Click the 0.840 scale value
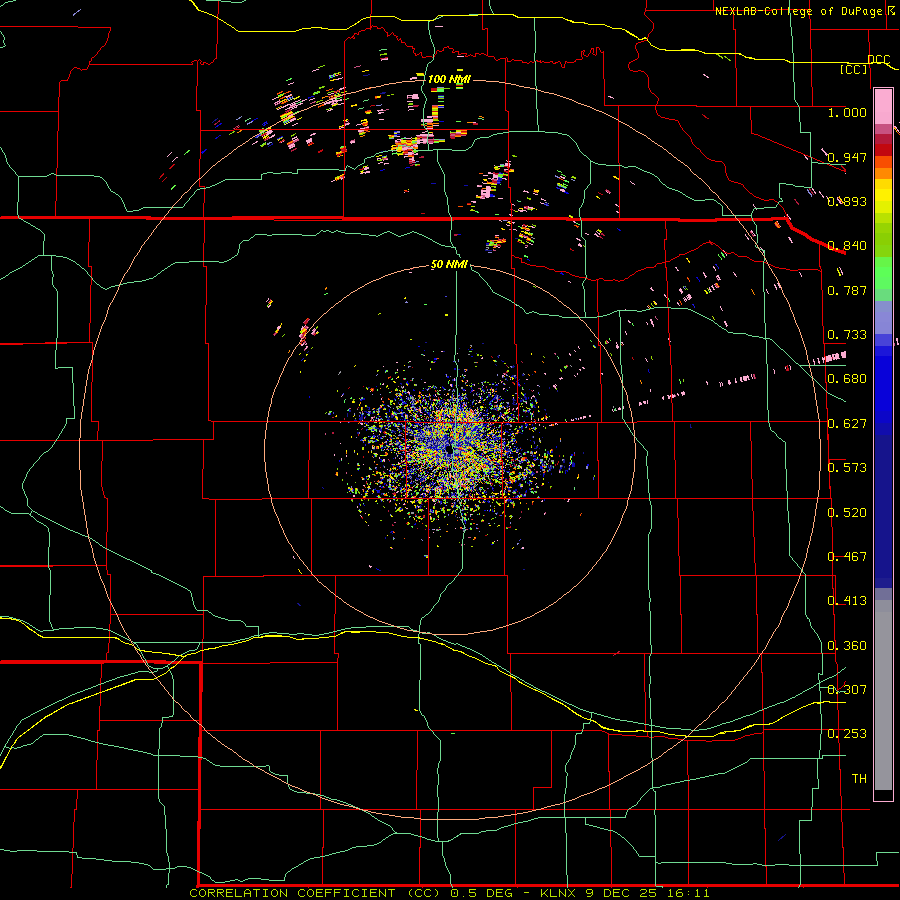Screen dimensions: 900x900 point(847,246)
